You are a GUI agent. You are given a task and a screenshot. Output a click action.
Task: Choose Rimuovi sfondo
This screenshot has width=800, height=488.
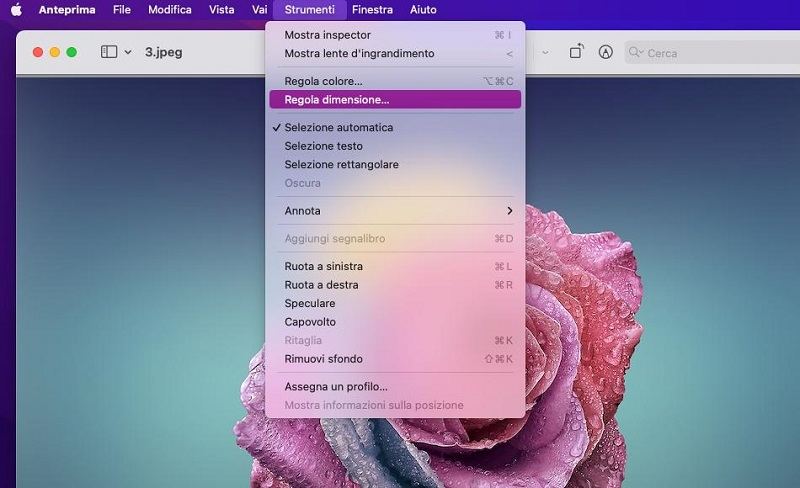coord(395,359)
